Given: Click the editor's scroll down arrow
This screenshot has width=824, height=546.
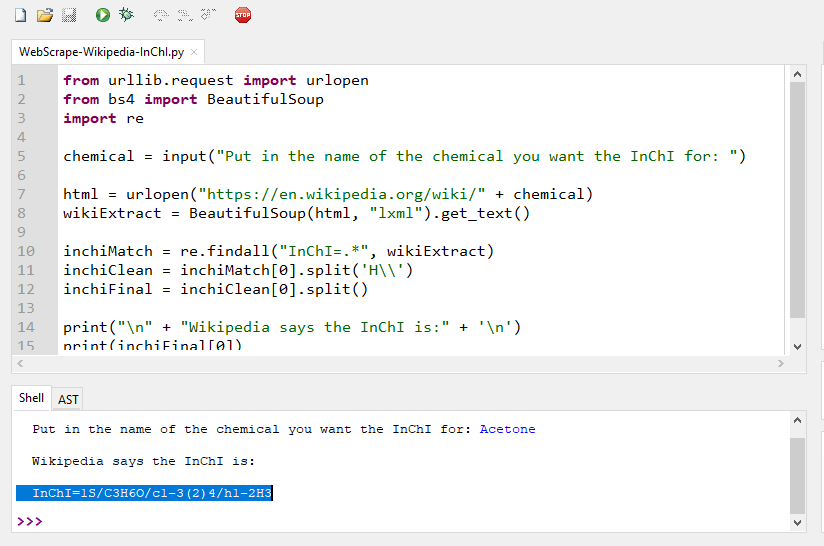Looking at the screenshot, I should click(797, 346).
